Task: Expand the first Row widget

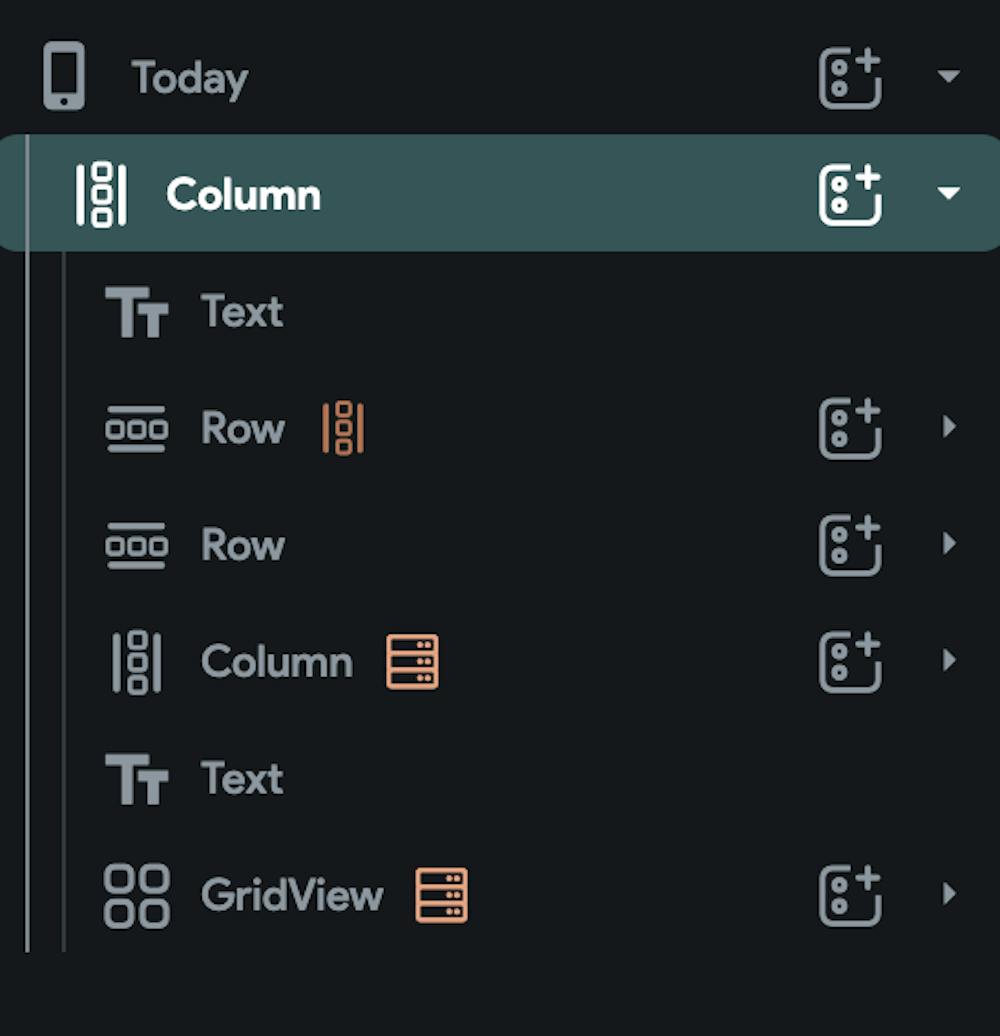Action: [x=949, y=428]
